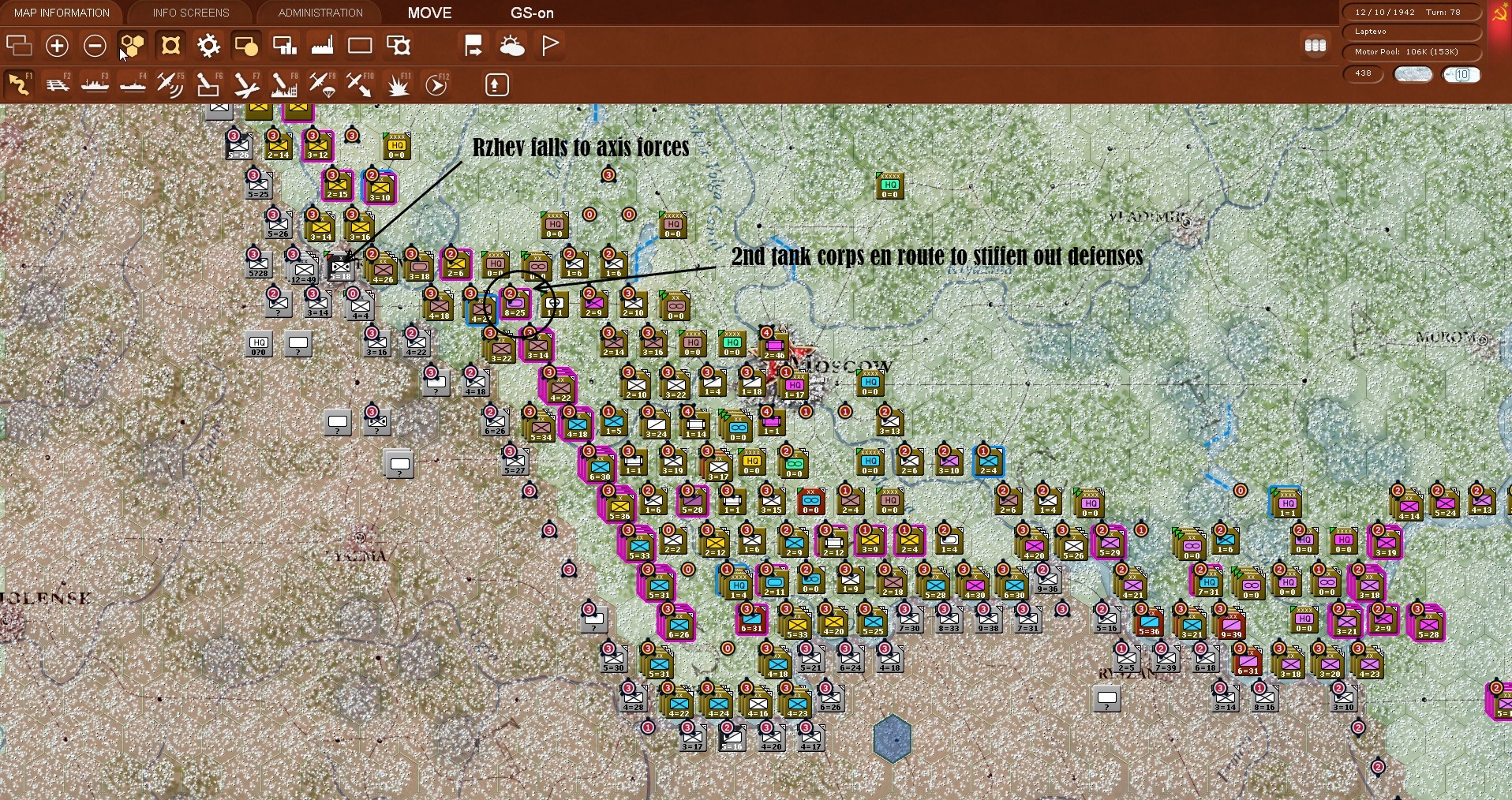Select the 9=39 unit counter

click(1231, 625)
